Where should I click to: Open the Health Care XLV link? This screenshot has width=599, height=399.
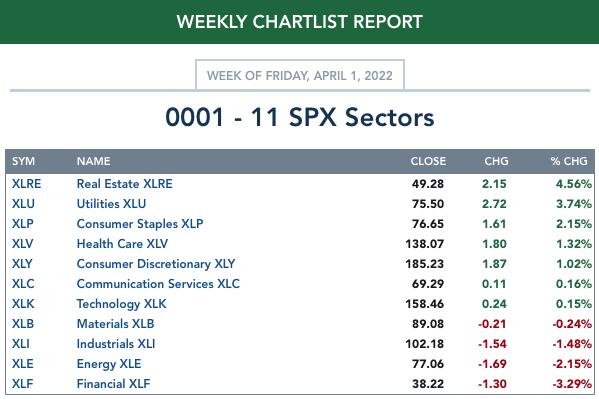coord(122,244)
